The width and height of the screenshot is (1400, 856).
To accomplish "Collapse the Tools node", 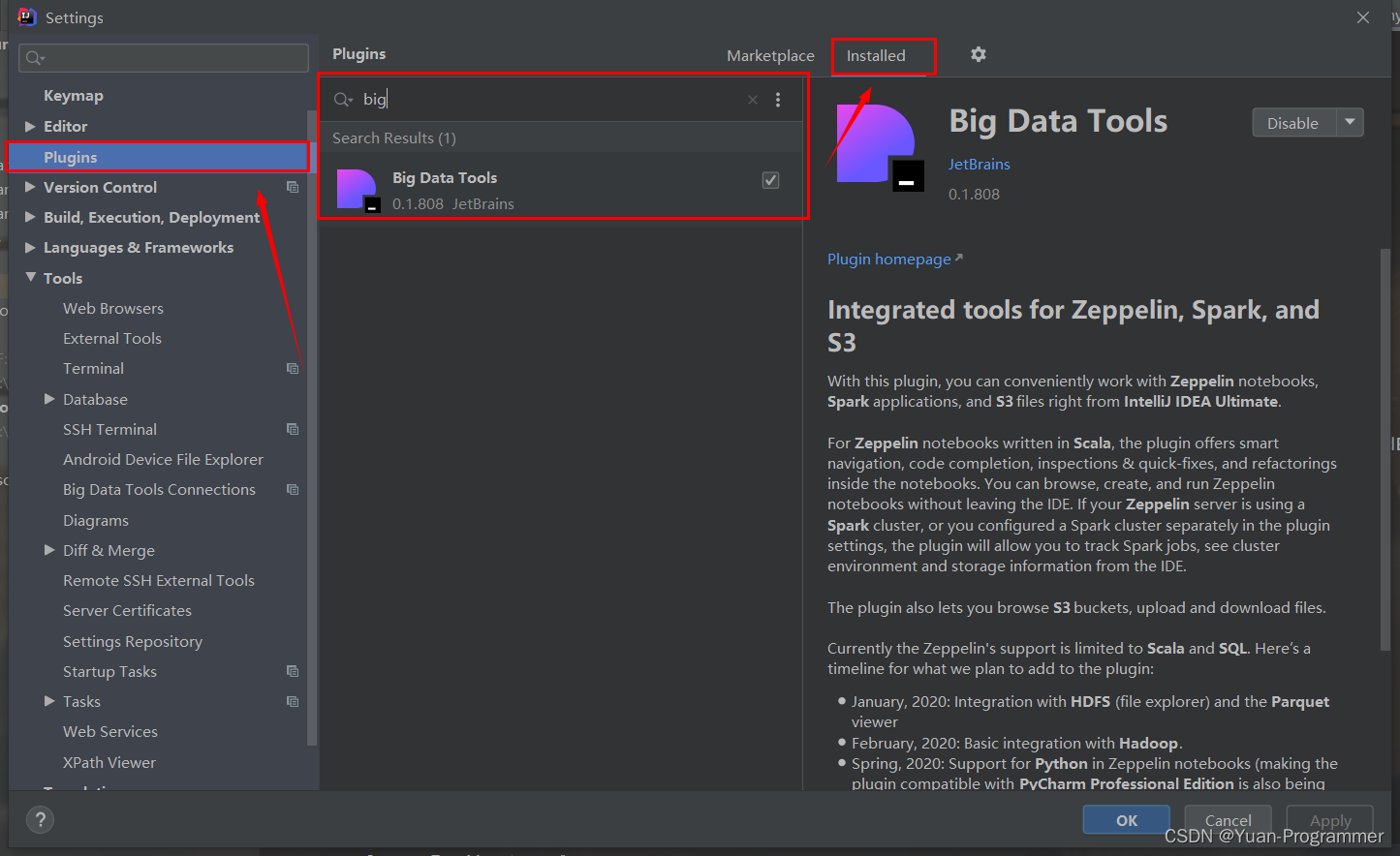I will [30, 278].
